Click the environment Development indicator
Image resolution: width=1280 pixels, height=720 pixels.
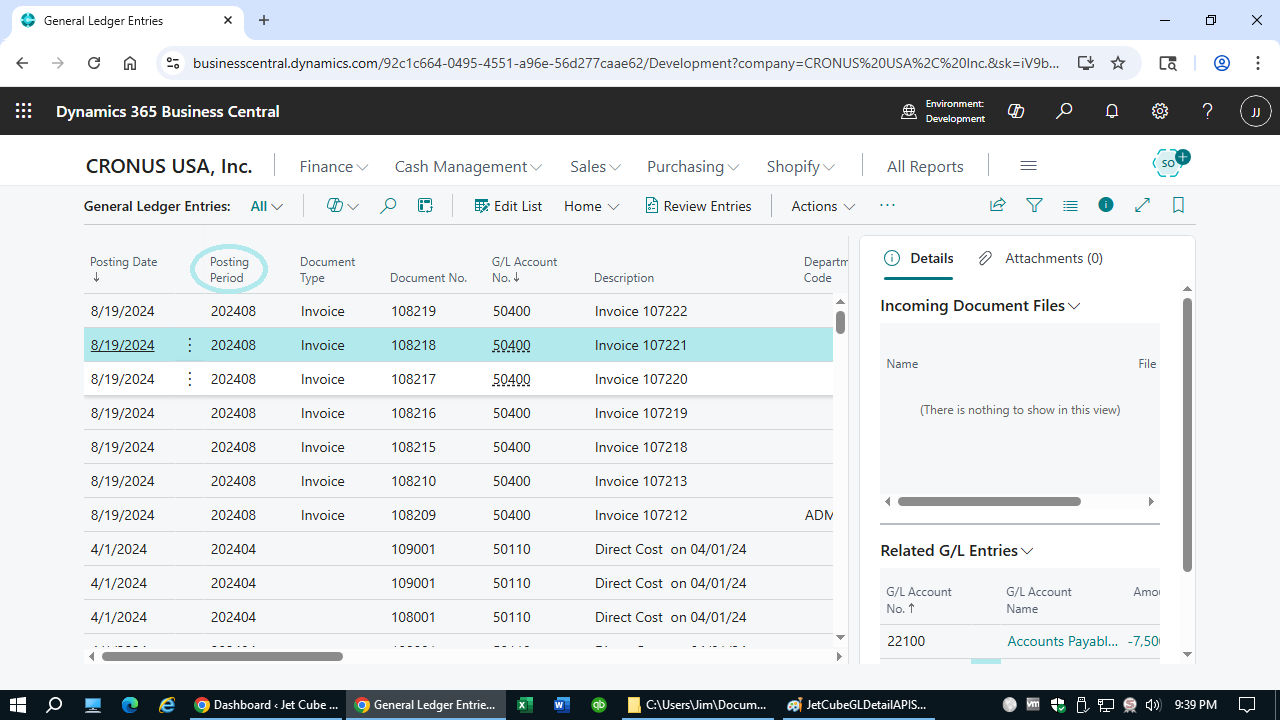point(943,111)
